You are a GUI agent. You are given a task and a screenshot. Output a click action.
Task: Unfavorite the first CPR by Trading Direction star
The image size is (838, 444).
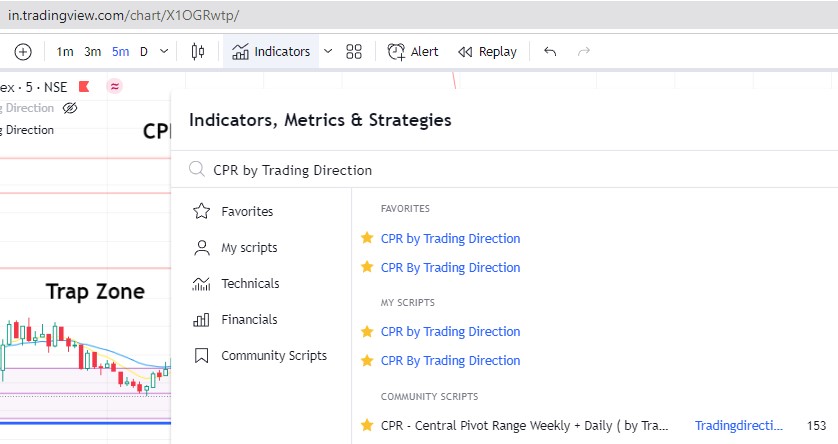point(367,238)
